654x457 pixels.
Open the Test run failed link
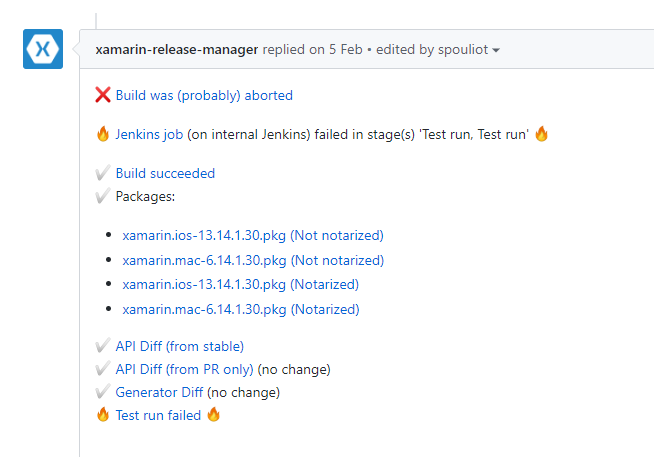click(158, 415)
